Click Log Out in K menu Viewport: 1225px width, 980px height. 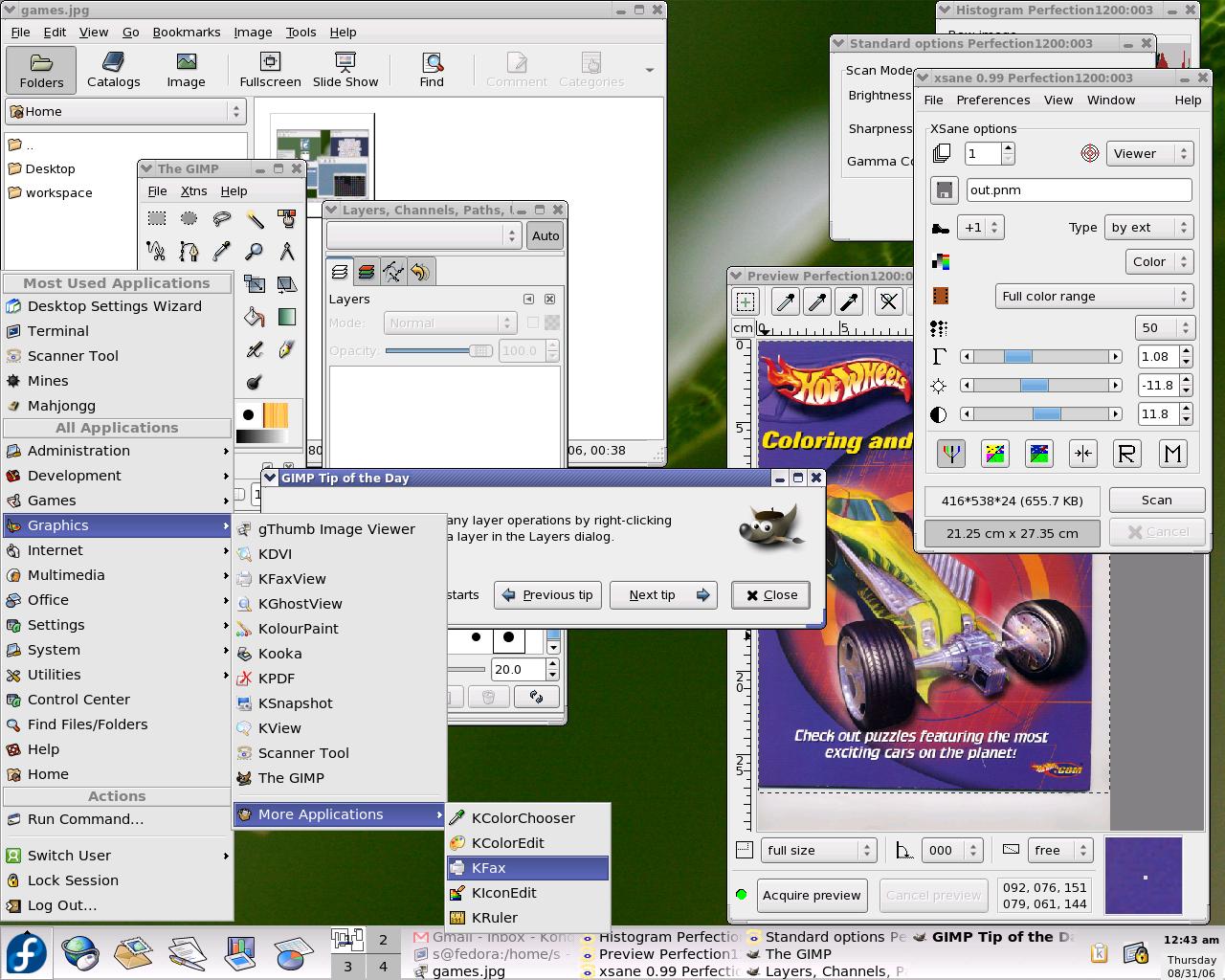pyautogui.click(x=117, y=905)
